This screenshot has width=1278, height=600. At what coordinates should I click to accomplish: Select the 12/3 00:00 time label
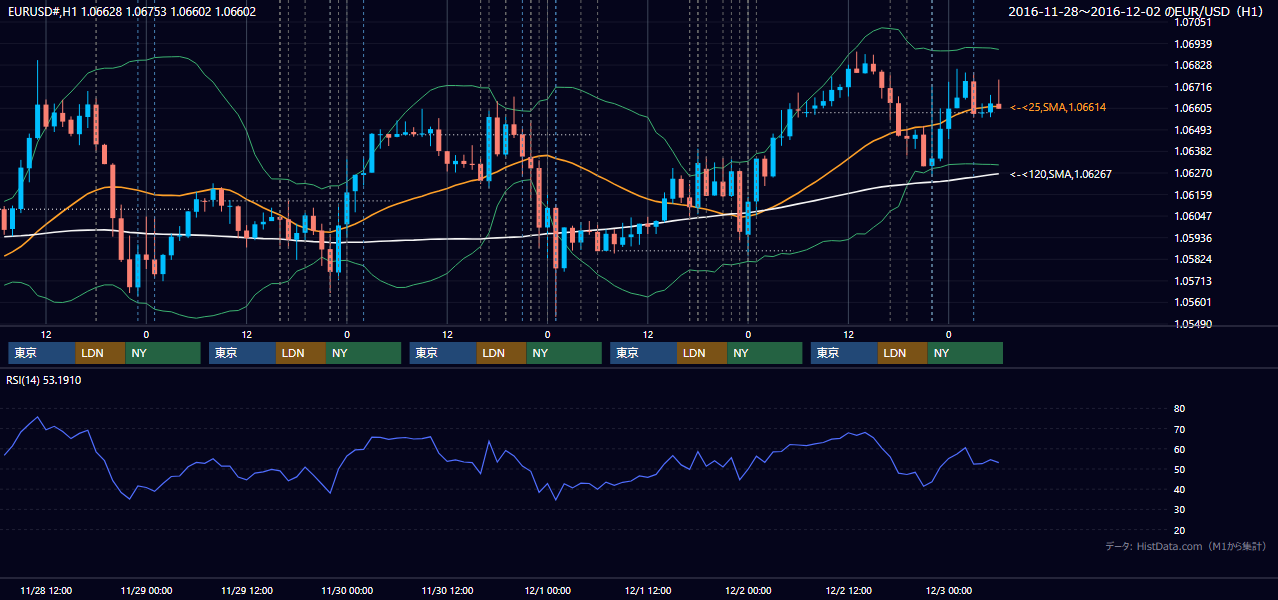coord(950,590)
